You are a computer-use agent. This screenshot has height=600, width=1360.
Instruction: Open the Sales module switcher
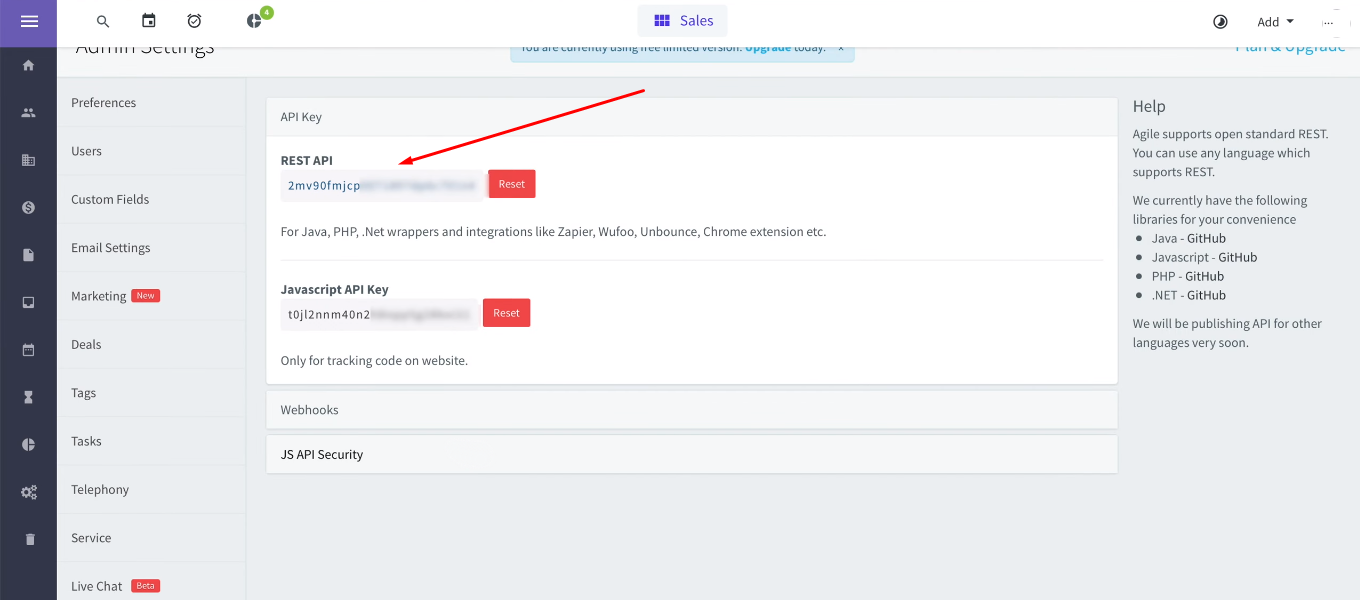click(x=683, y=21)
